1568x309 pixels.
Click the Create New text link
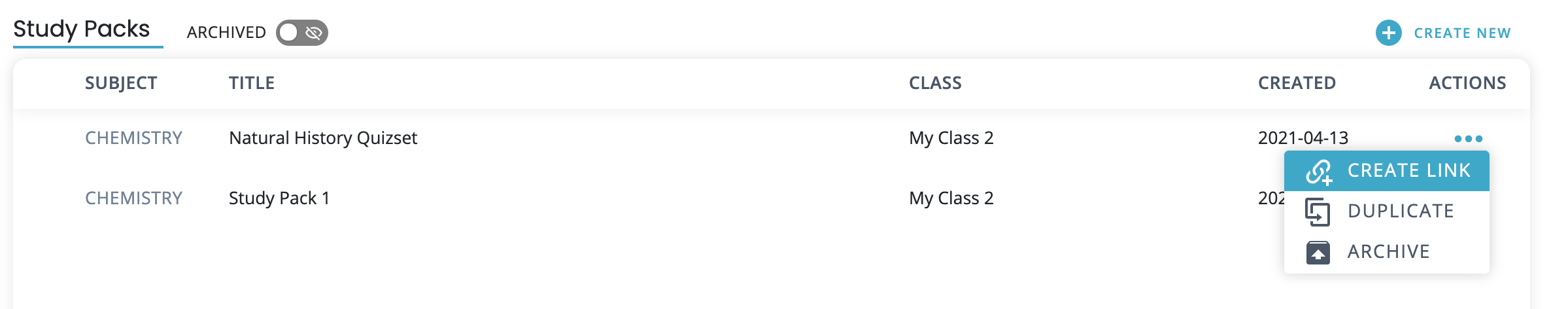pos(1462,33)
